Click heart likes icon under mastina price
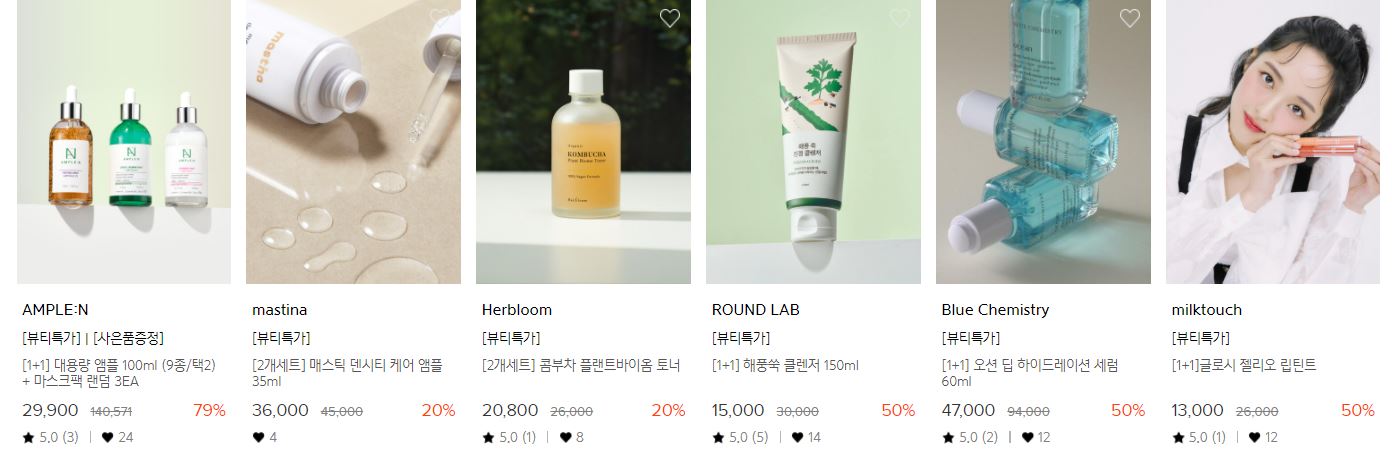The image size is (1392, 469). [258, 437]
